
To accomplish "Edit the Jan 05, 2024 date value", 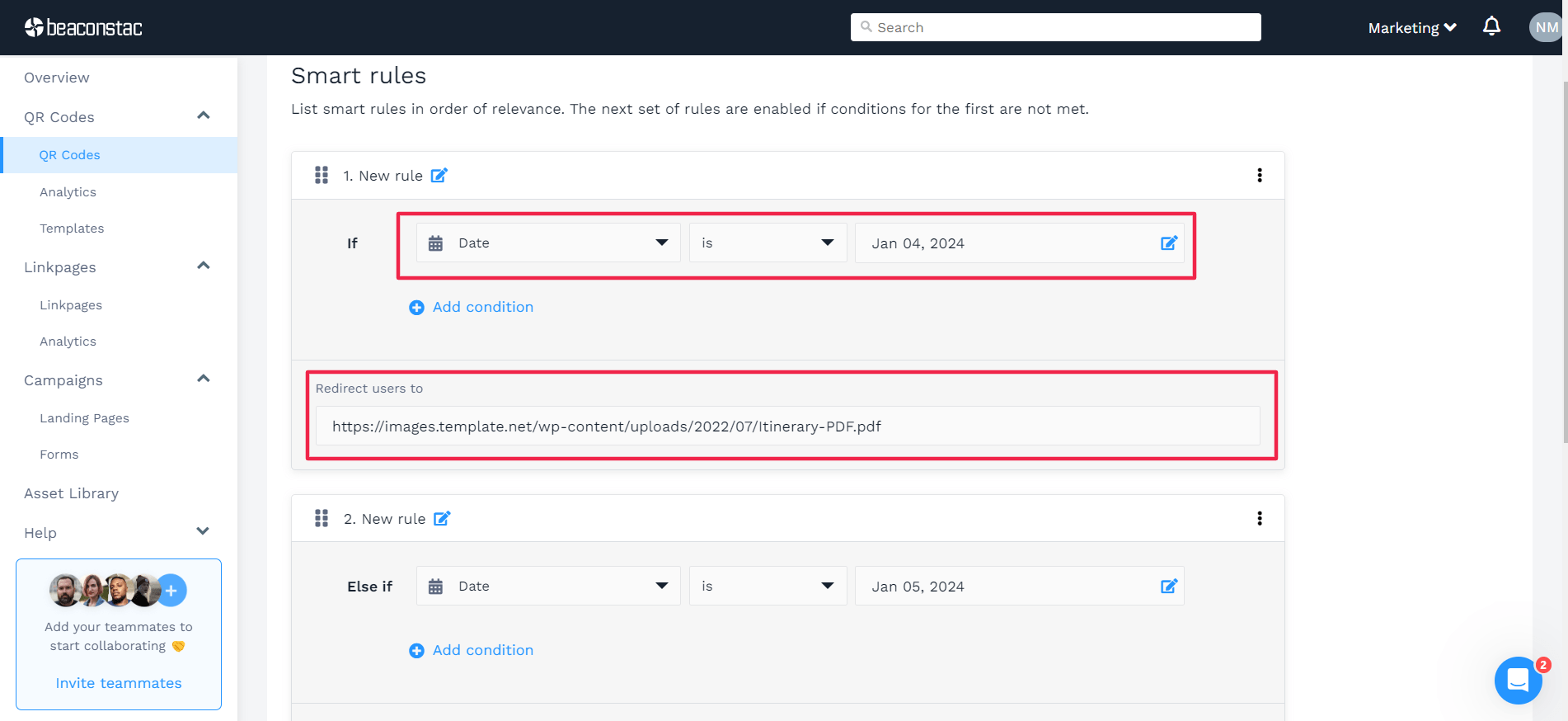I will (1168, 587).
